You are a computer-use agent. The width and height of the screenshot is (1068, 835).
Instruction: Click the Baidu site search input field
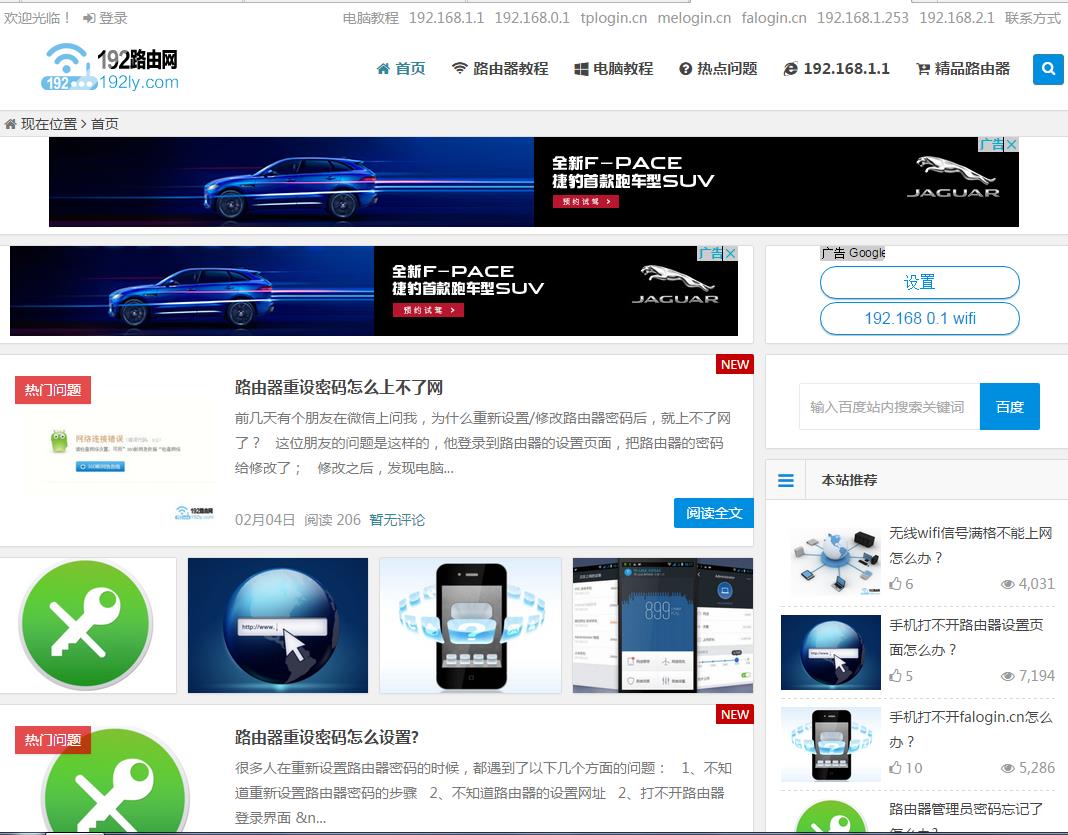click(x=890, y=407)
